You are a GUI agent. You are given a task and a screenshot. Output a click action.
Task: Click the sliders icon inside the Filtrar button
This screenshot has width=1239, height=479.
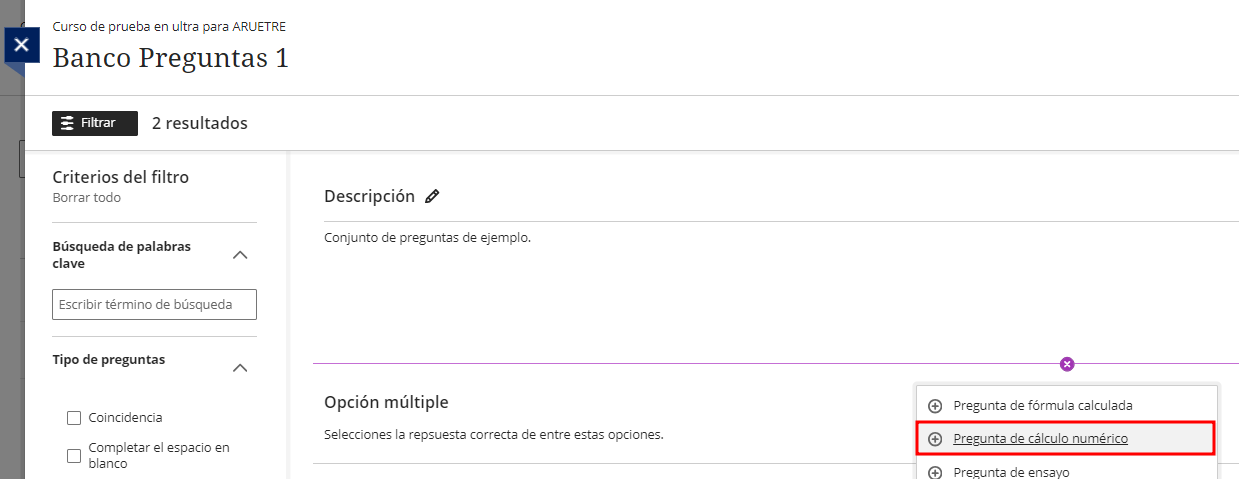[67, 123]
